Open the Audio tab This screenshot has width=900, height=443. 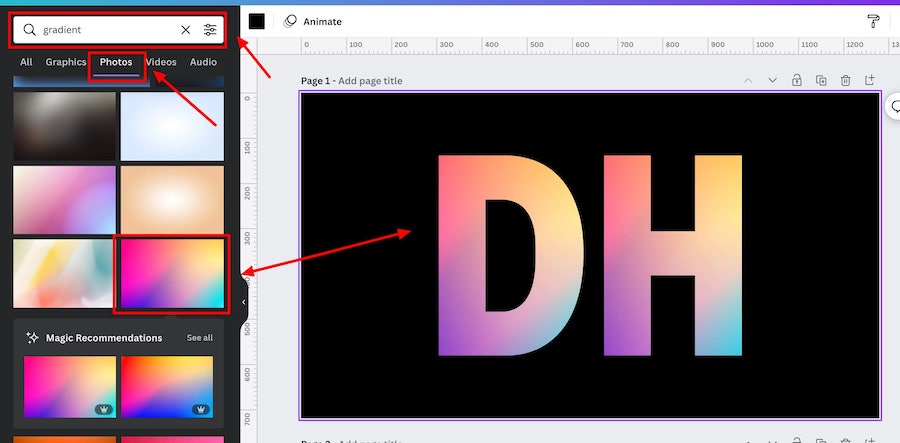point(203,62)
